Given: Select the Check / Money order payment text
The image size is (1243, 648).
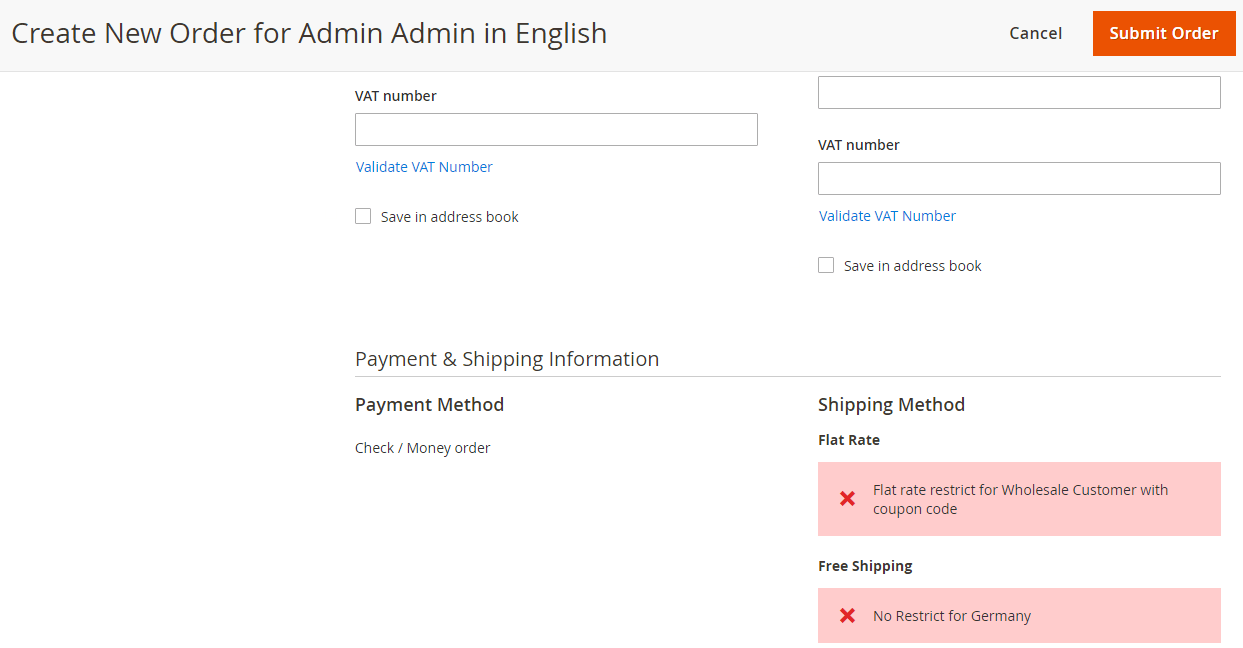Looking at the screenshot, I should 422,448.
